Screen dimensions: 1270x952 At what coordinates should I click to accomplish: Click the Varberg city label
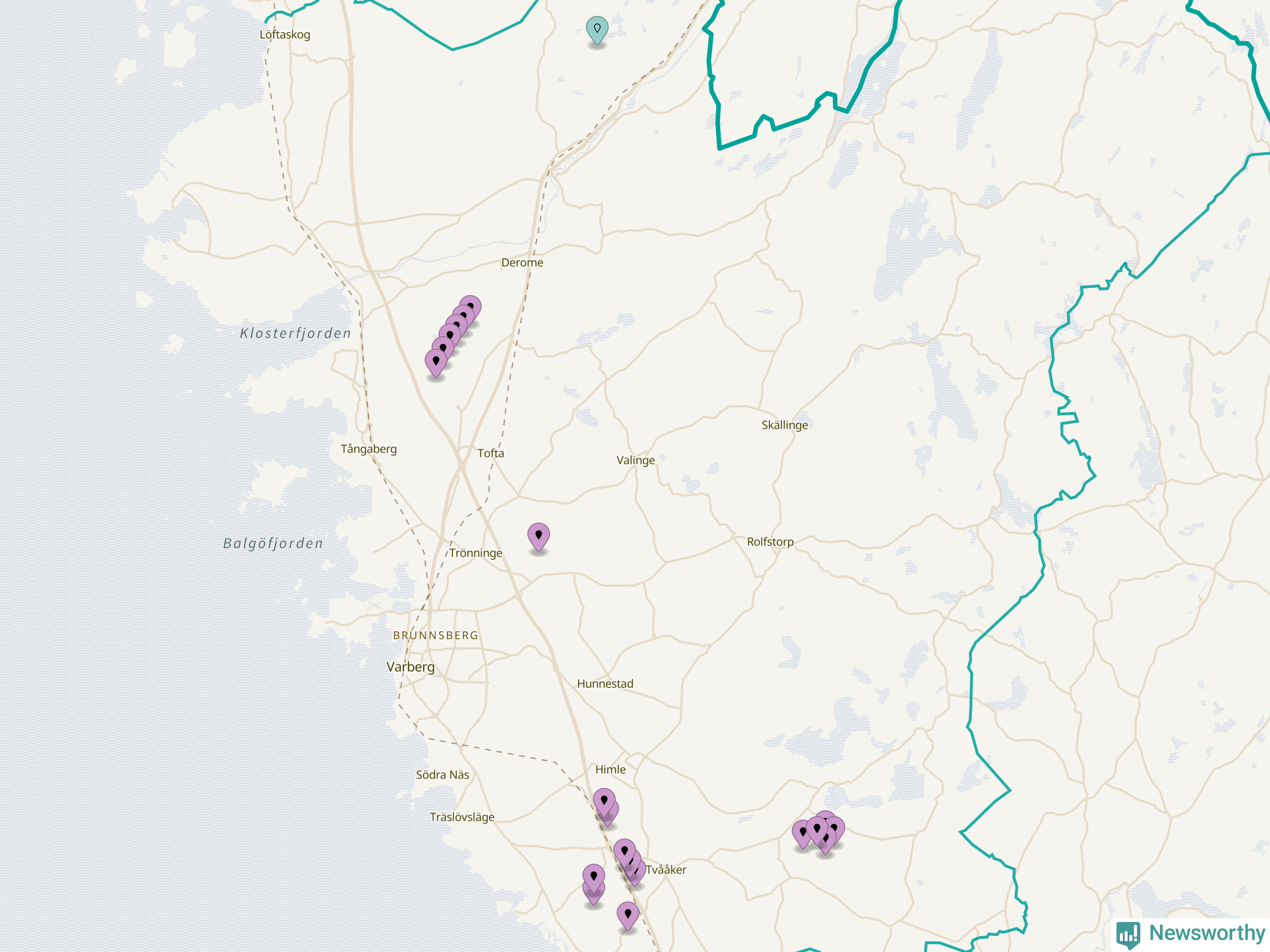410,667
